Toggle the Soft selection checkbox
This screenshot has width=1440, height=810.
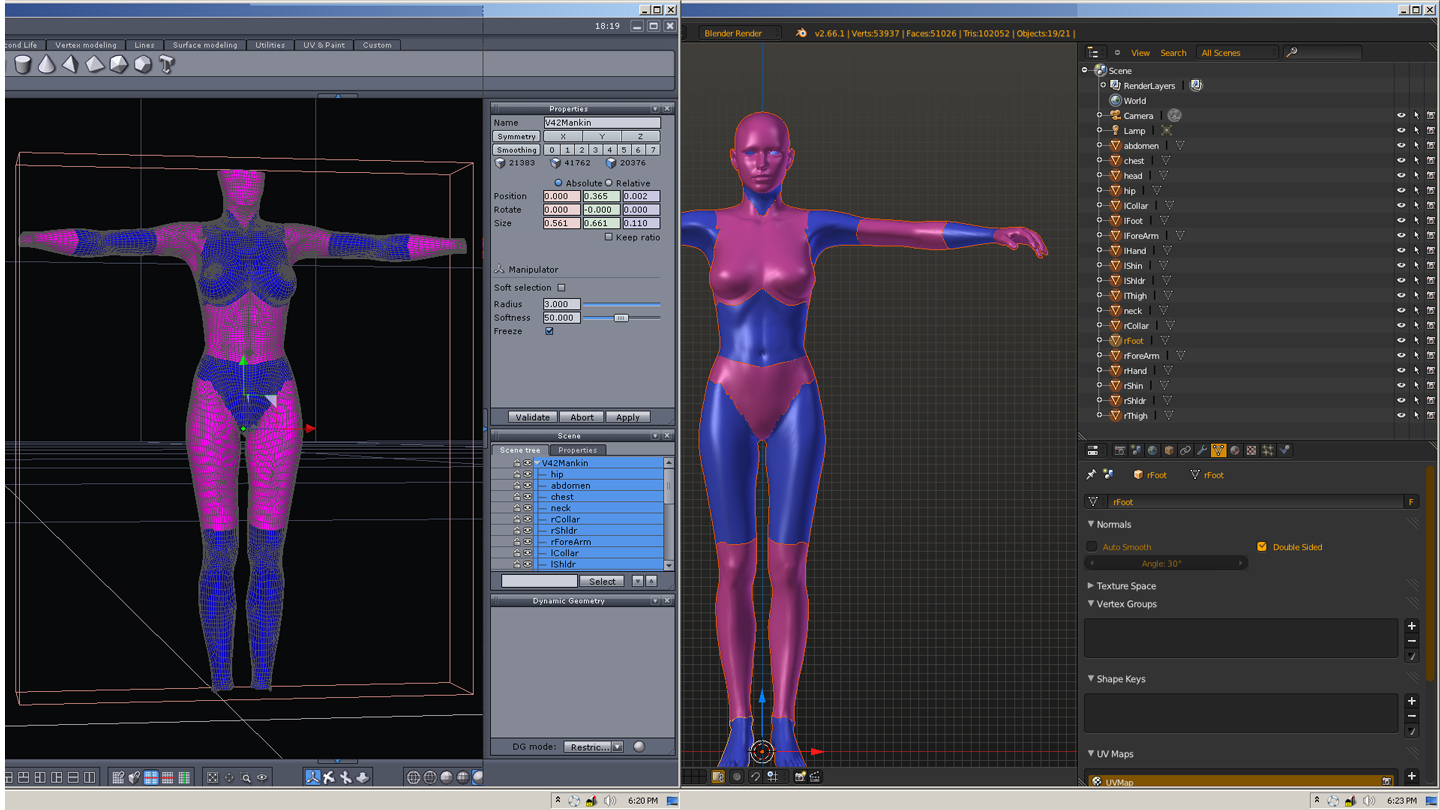[x=561, y=288]
